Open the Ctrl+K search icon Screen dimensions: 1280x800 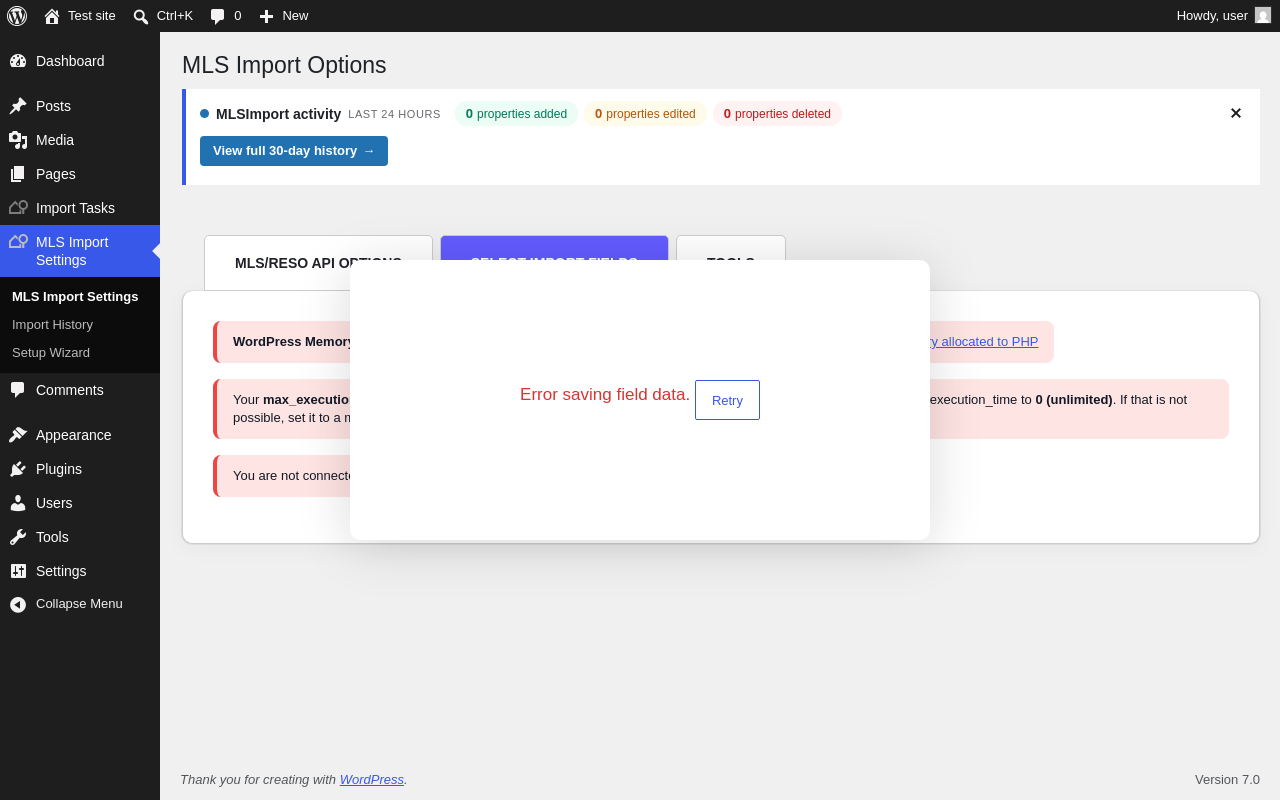[x=141, y=16]
